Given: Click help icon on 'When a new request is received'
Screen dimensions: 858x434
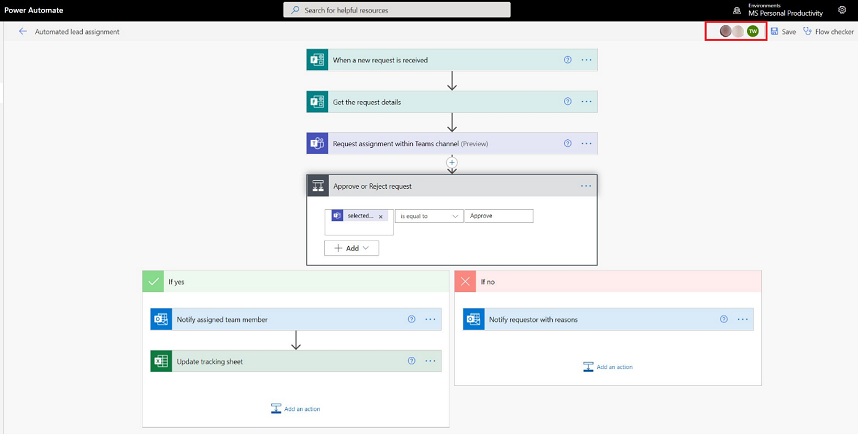Looking at the screenshot, I should (568, 60).
